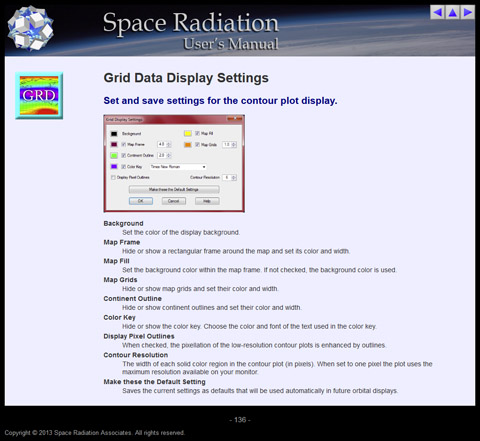Click 'Set the color of the display background'
Viewport: 480px width, 441px height.
(x=181, y=232)
